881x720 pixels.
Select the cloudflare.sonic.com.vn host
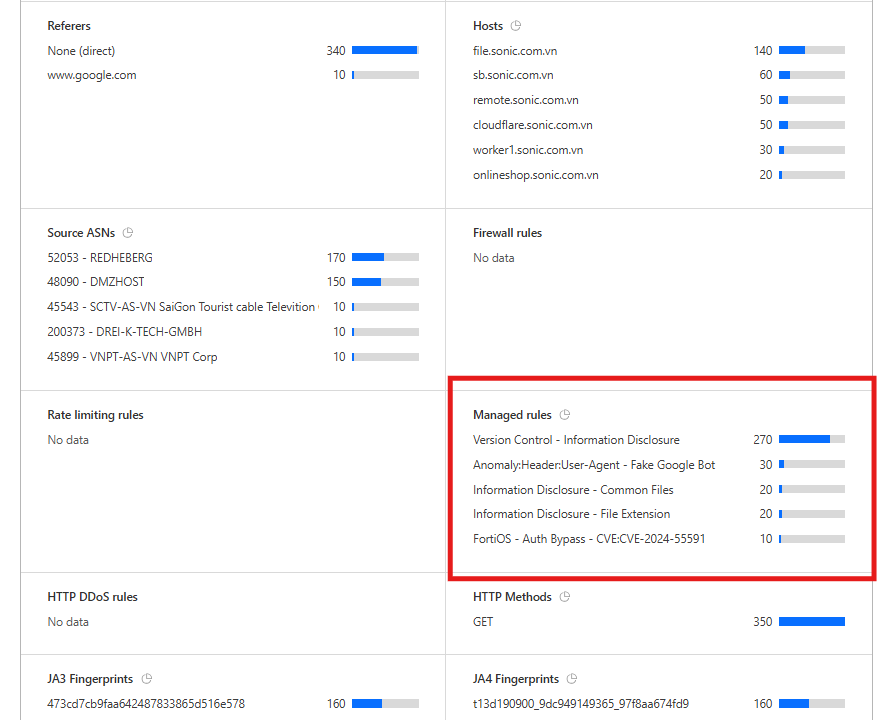(x=532, y=125)
